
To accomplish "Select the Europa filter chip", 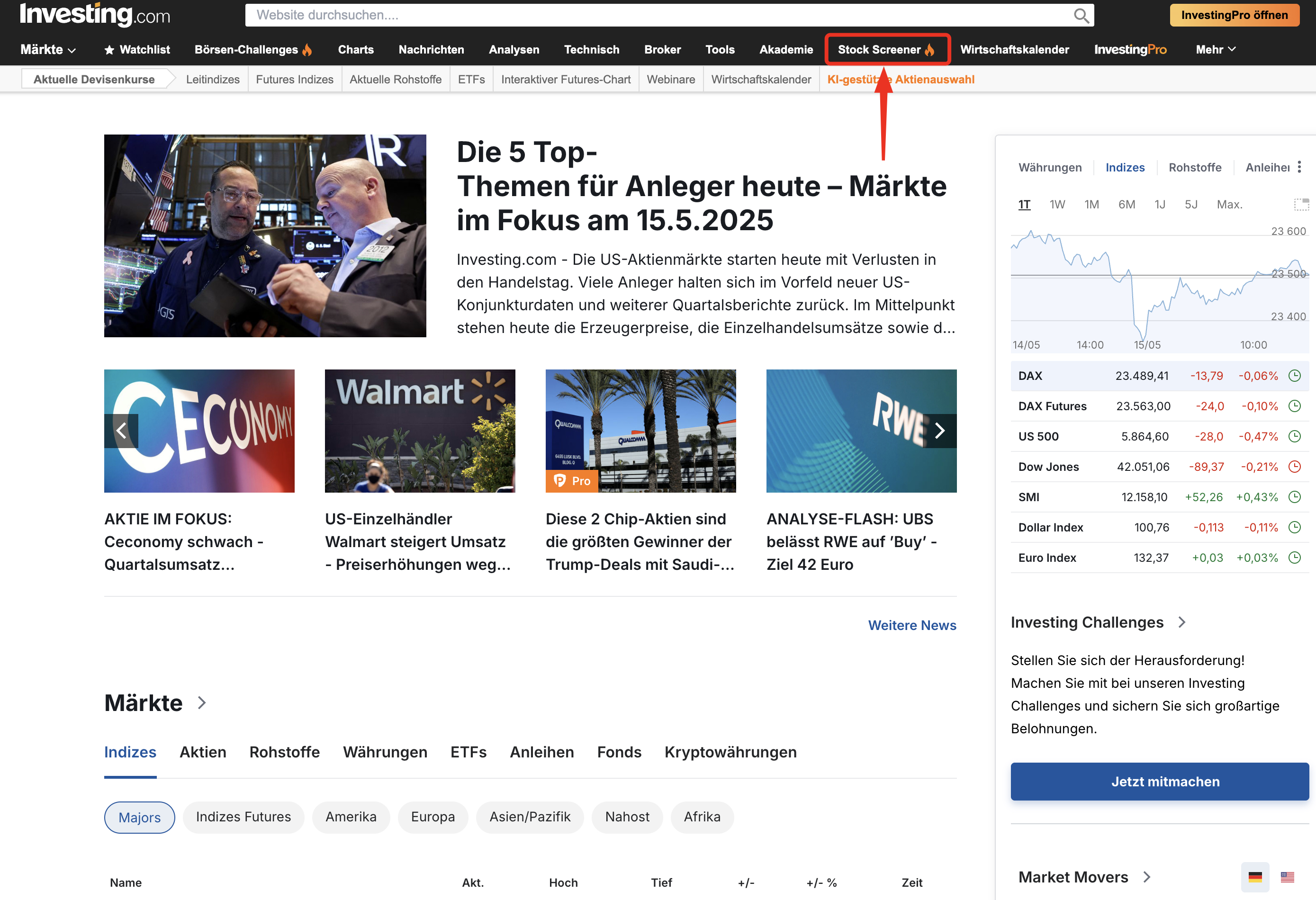I will click(433, 817).
